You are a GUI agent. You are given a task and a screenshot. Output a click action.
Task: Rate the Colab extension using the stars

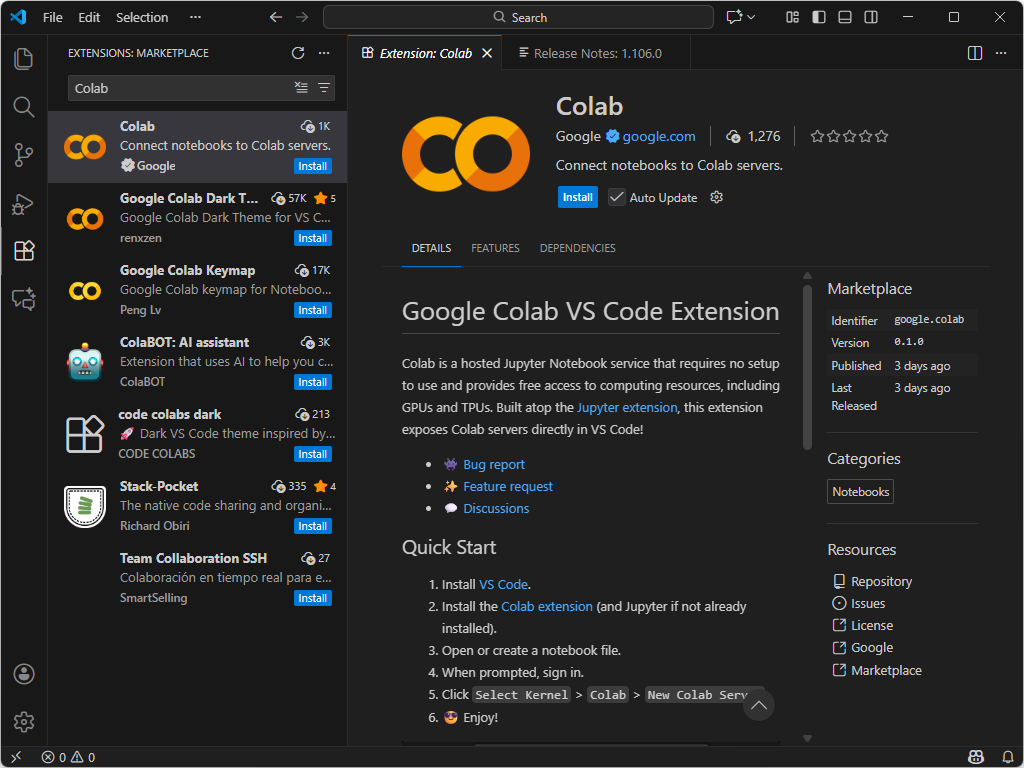(x=848, y=136)
